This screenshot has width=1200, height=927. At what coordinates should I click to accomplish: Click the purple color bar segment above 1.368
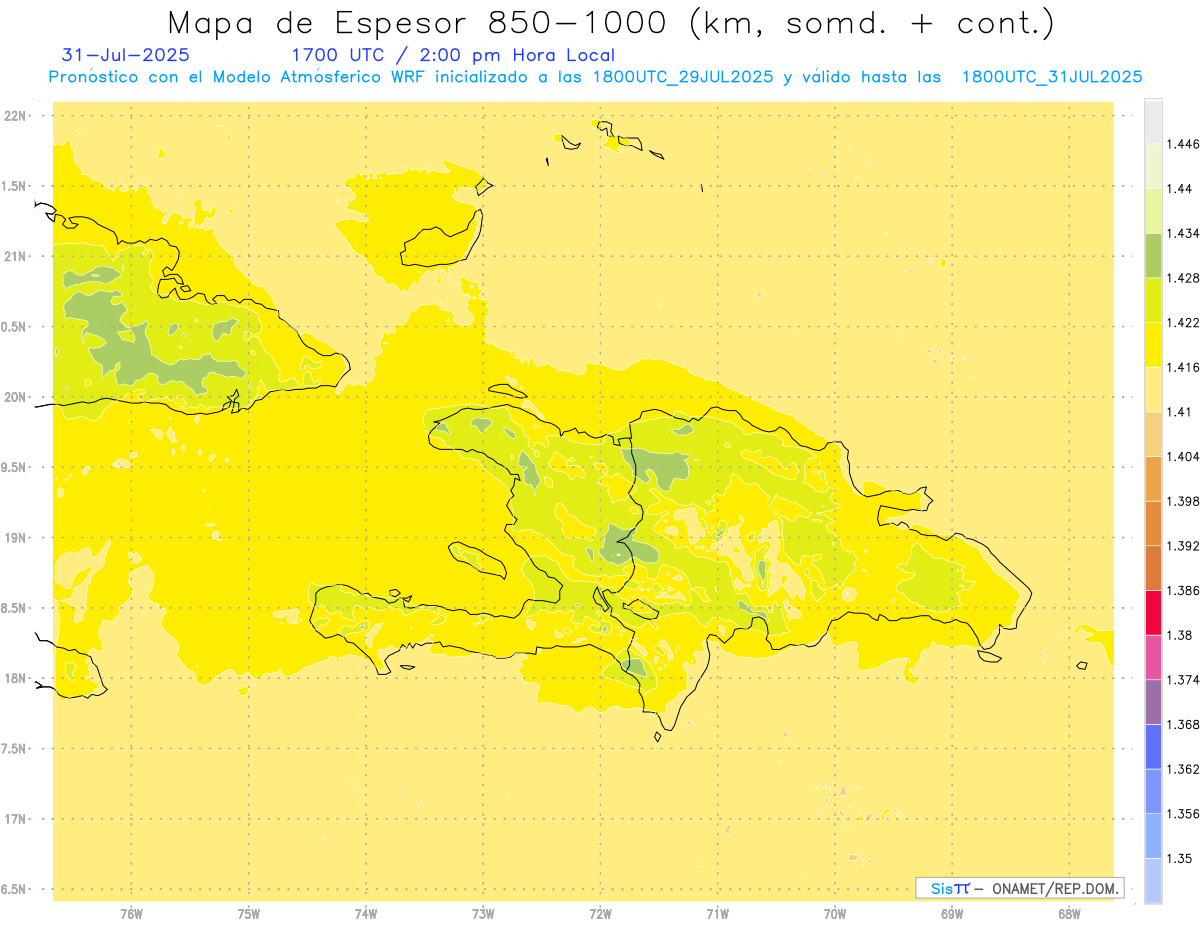point(1153,702)
